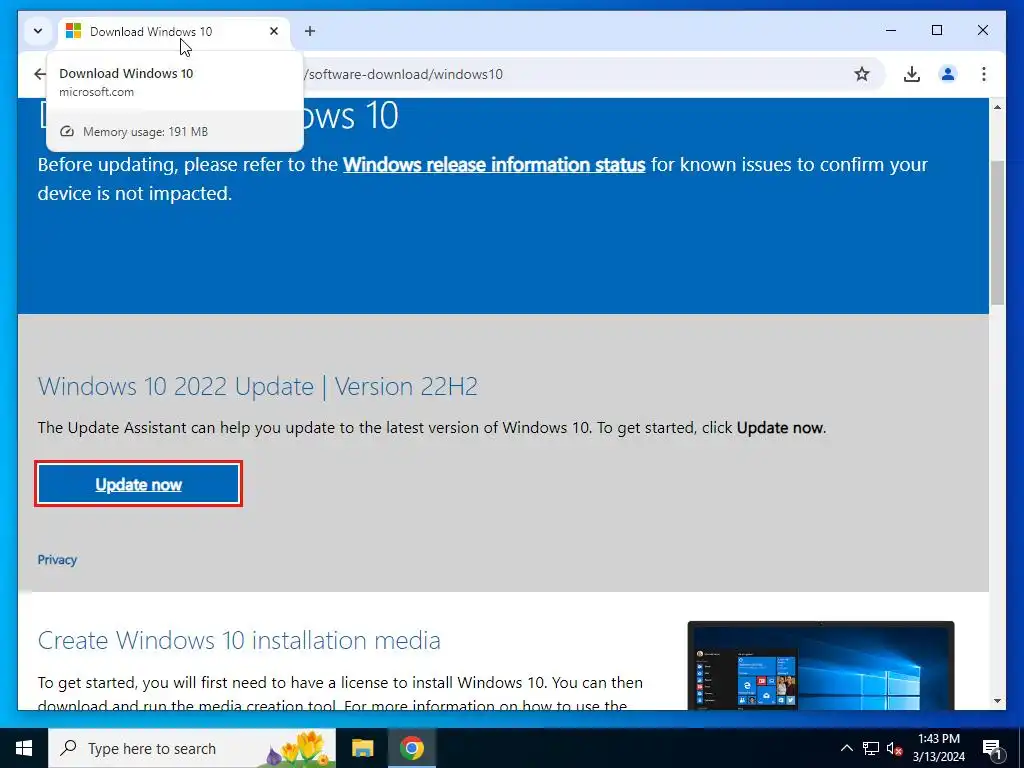Maximize the Chrome window
Image resolution: width=1024 pixels, height=768 pixels.
pyautogui.click(x=936, y=30)
